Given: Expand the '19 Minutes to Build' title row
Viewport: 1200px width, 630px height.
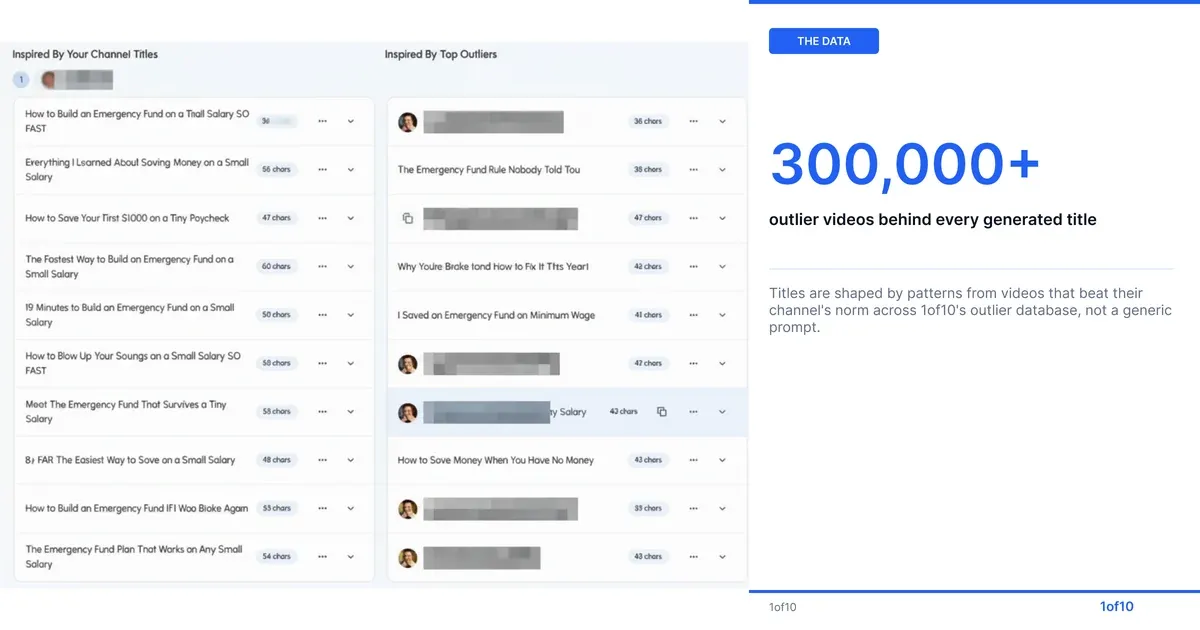Looking at the screenshot, I should (351, 315).
